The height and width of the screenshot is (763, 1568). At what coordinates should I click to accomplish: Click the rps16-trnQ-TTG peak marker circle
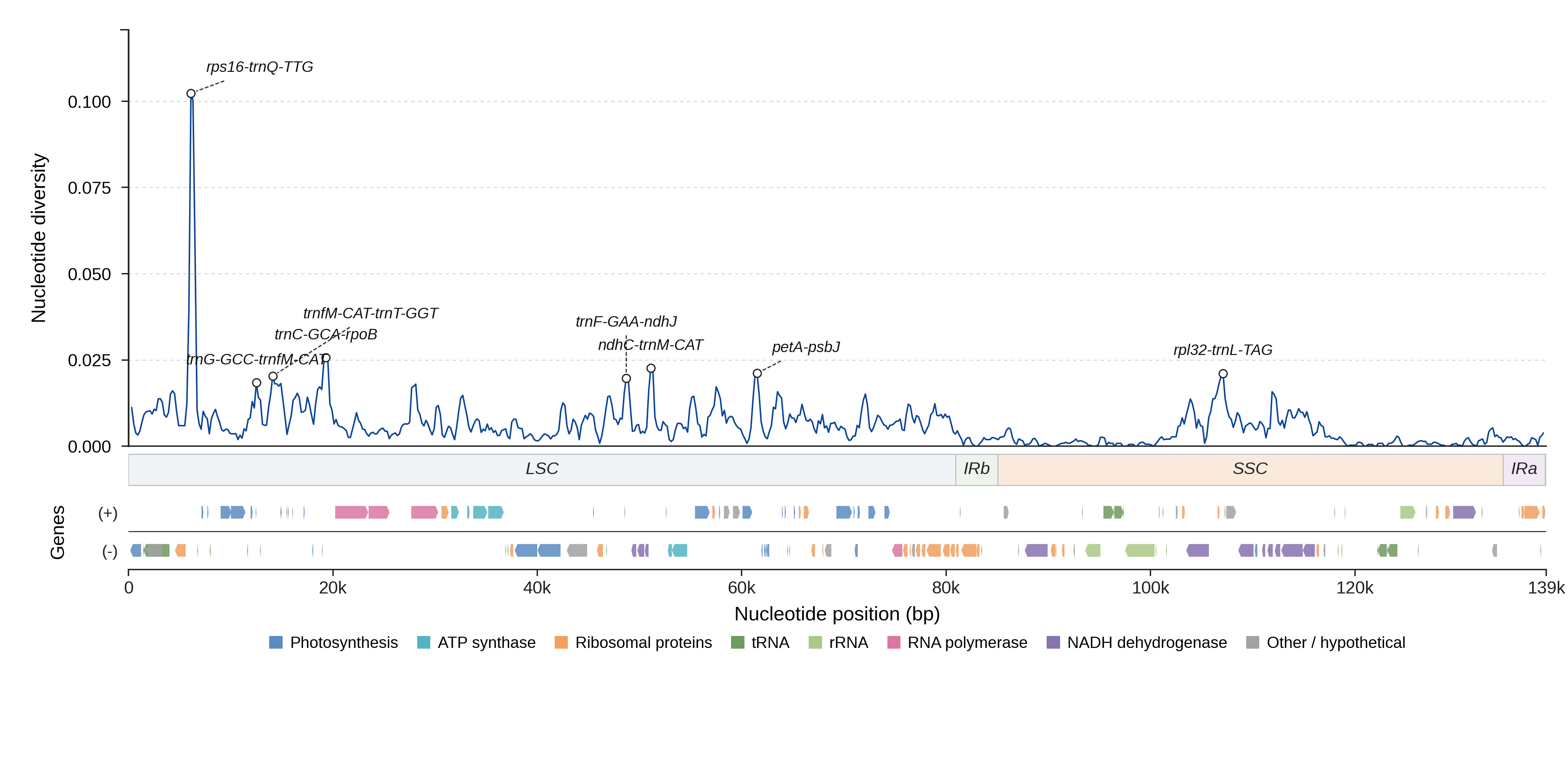pyautogui.click(x=191, y=94)
